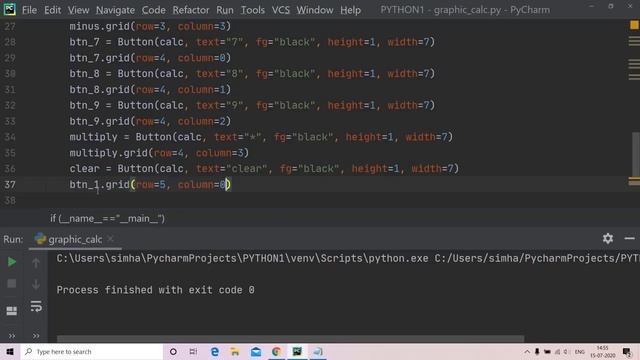Click the stop process square icon
This screenshot has width=640, height=360.
pyautogui.click(x=11, y=283)
